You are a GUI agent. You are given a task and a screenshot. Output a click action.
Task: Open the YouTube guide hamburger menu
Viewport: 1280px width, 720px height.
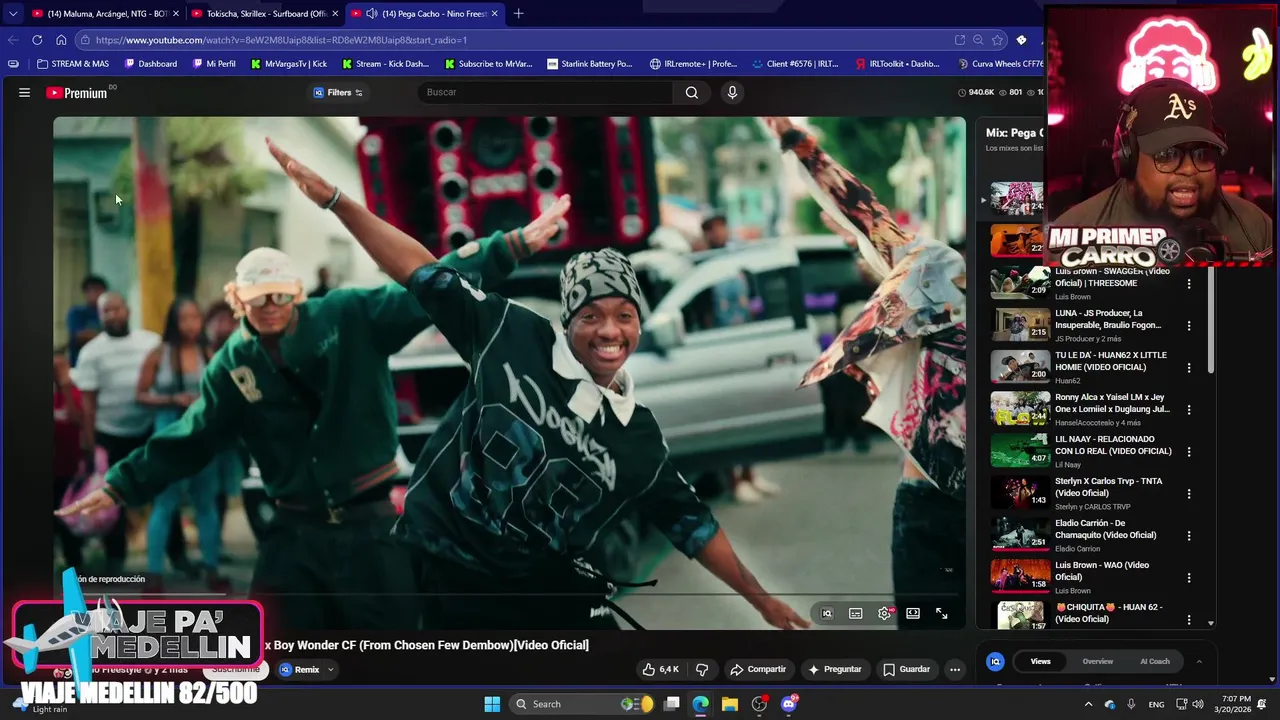click(24, 93)
